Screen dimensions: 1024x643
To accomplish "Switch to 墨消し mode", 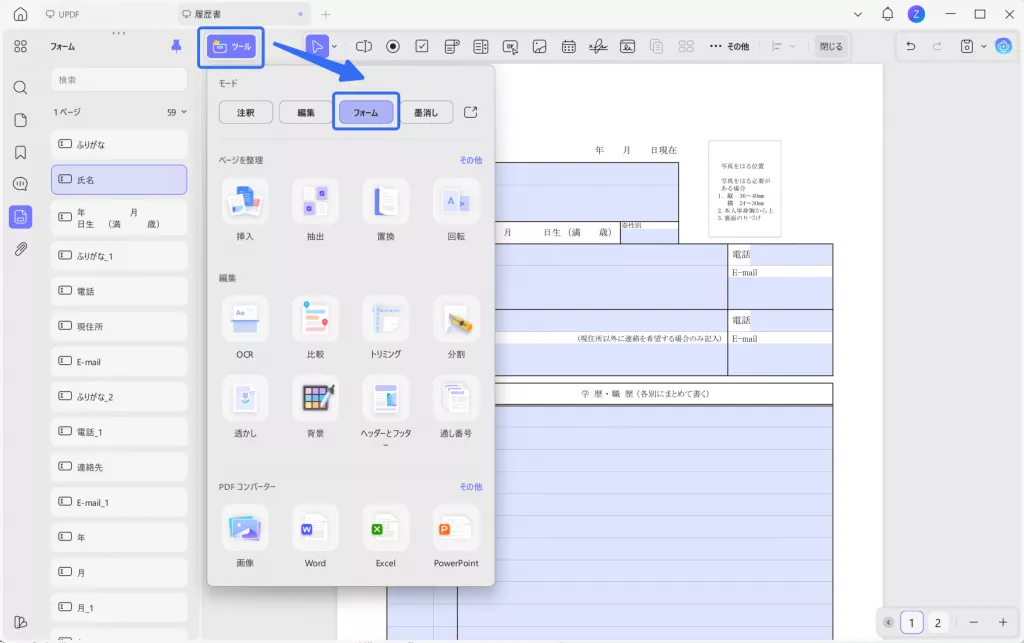I will 426,111.
